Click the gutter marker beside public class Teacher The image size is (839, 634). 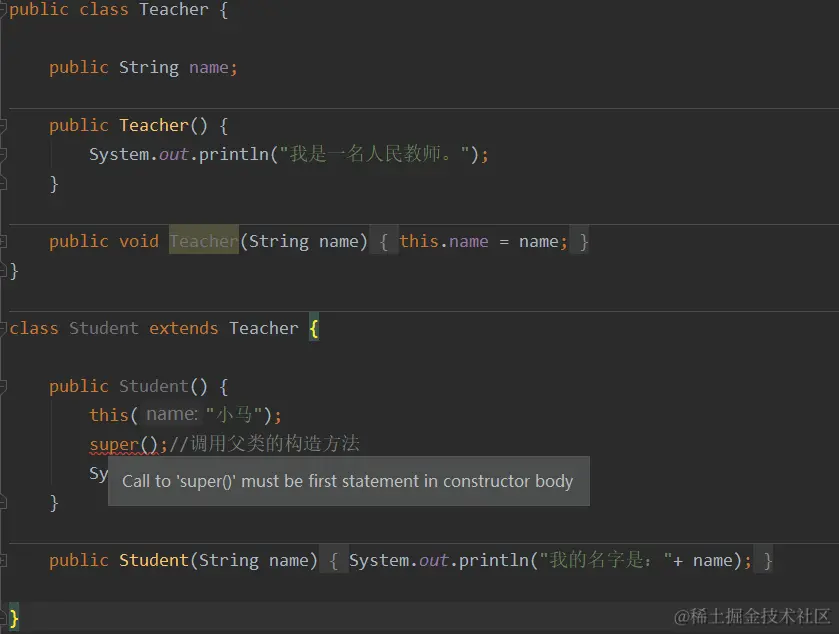(x=4, y=10)
